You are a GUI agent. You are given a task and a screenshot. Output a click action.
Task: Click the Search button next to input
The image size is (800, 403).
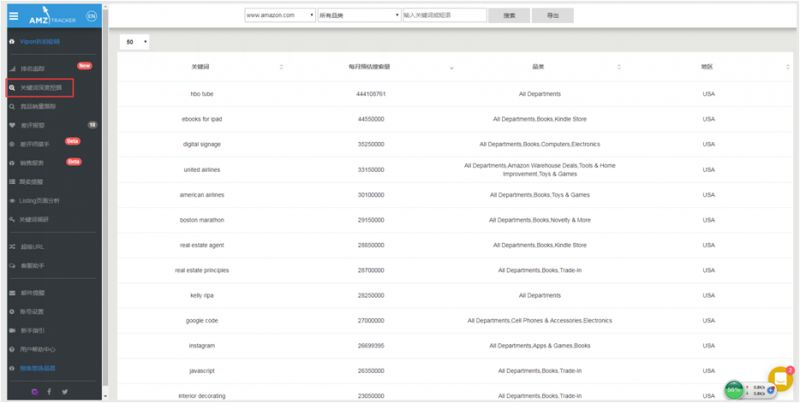509,15
